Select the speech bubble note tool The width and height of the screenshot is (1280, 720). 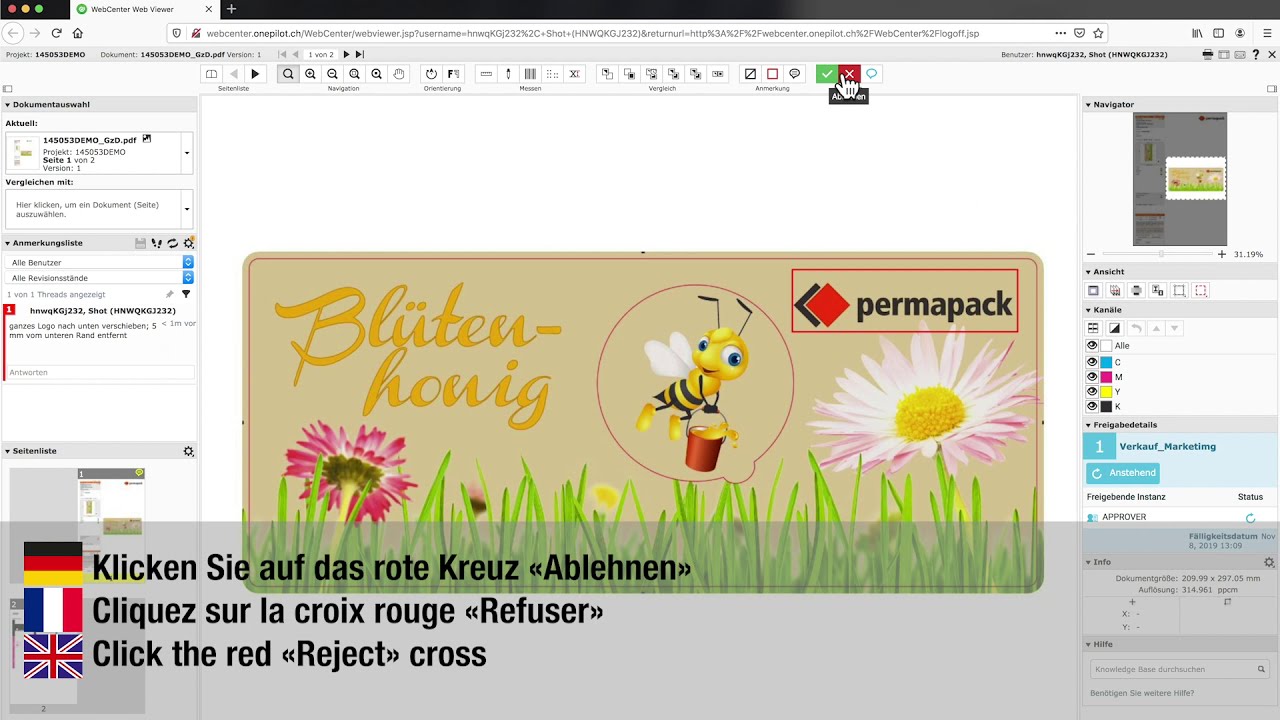(x=795, y=74)
